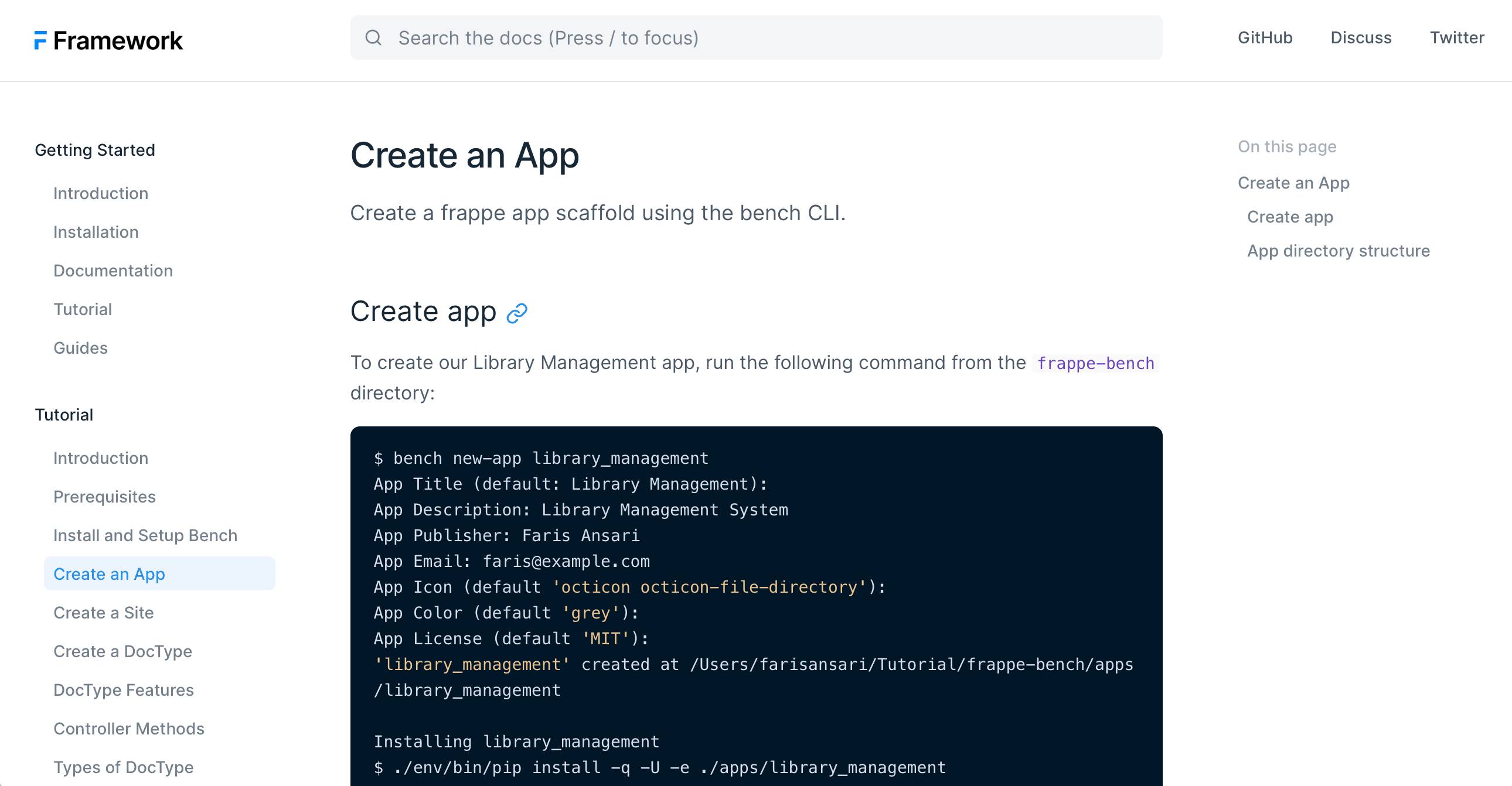
Task: Select the highlighted Create an App item
Action: 109,574
